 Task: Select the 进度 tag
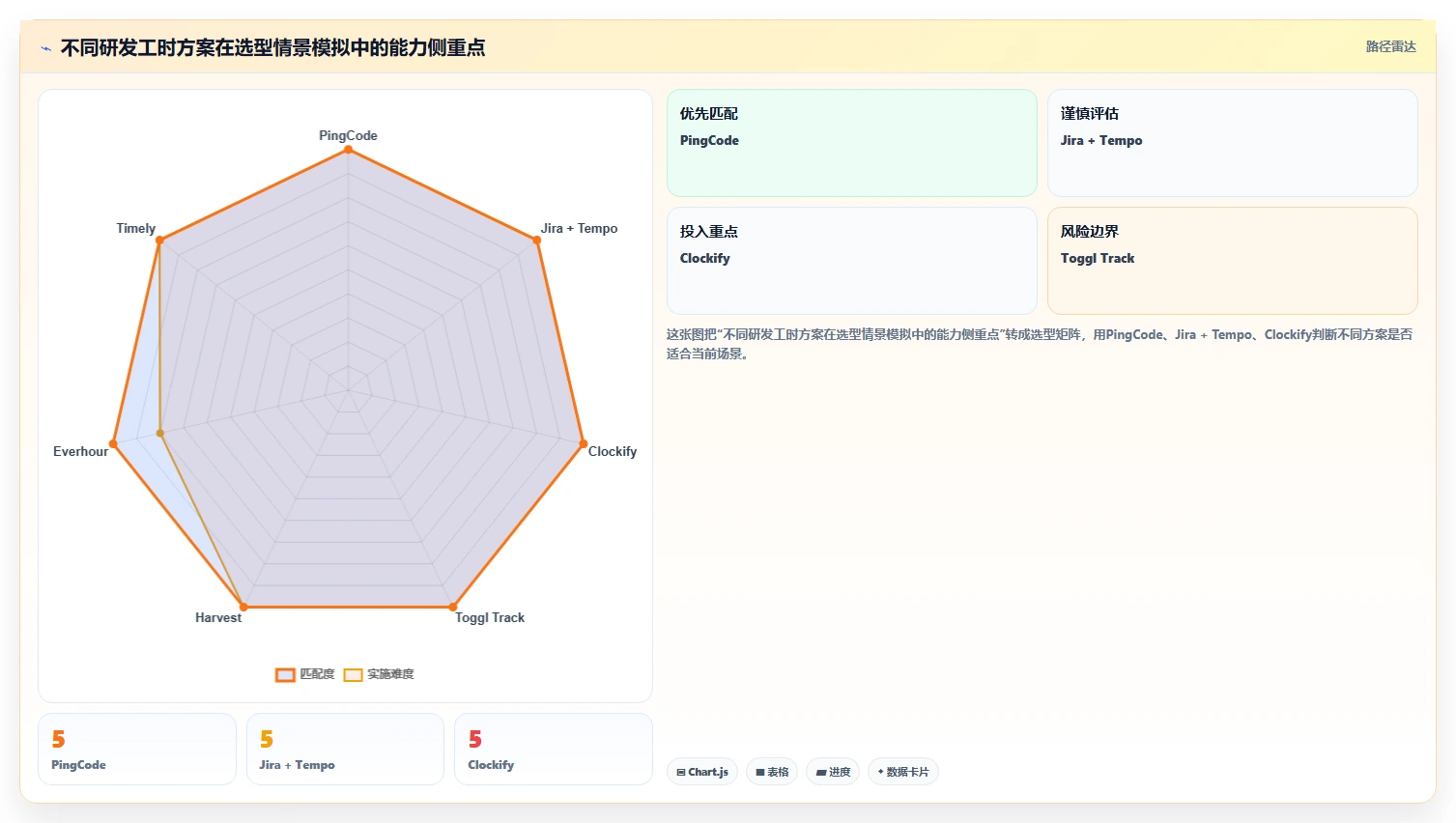tap(833, 772)
